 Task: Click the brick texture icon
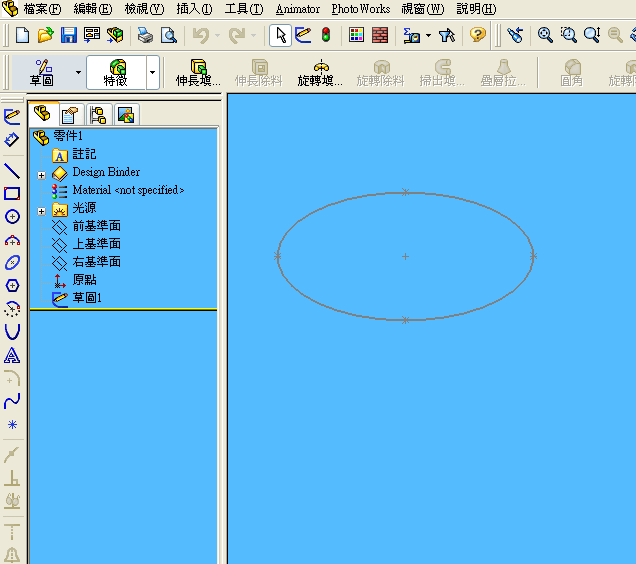[x=380, y=35]
